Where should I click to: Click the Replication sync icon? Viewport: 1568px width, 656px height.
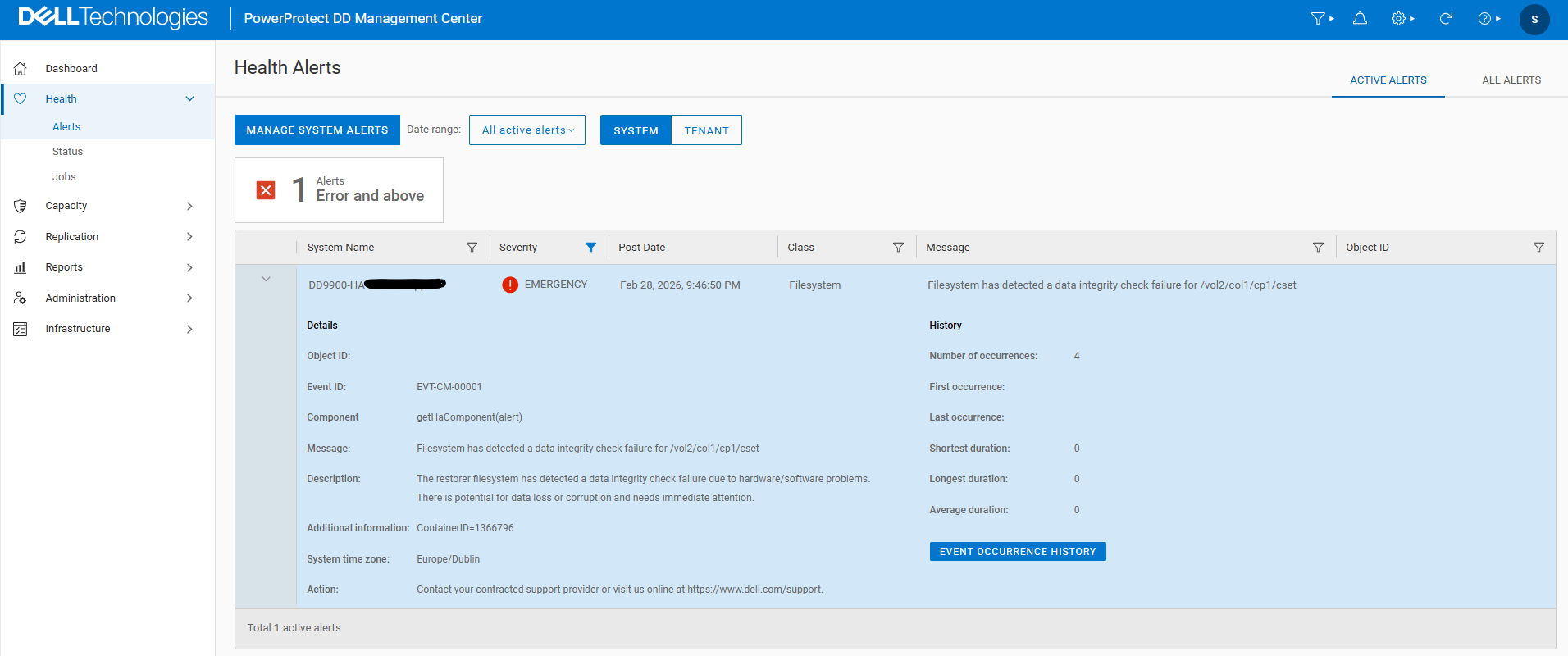21,236
